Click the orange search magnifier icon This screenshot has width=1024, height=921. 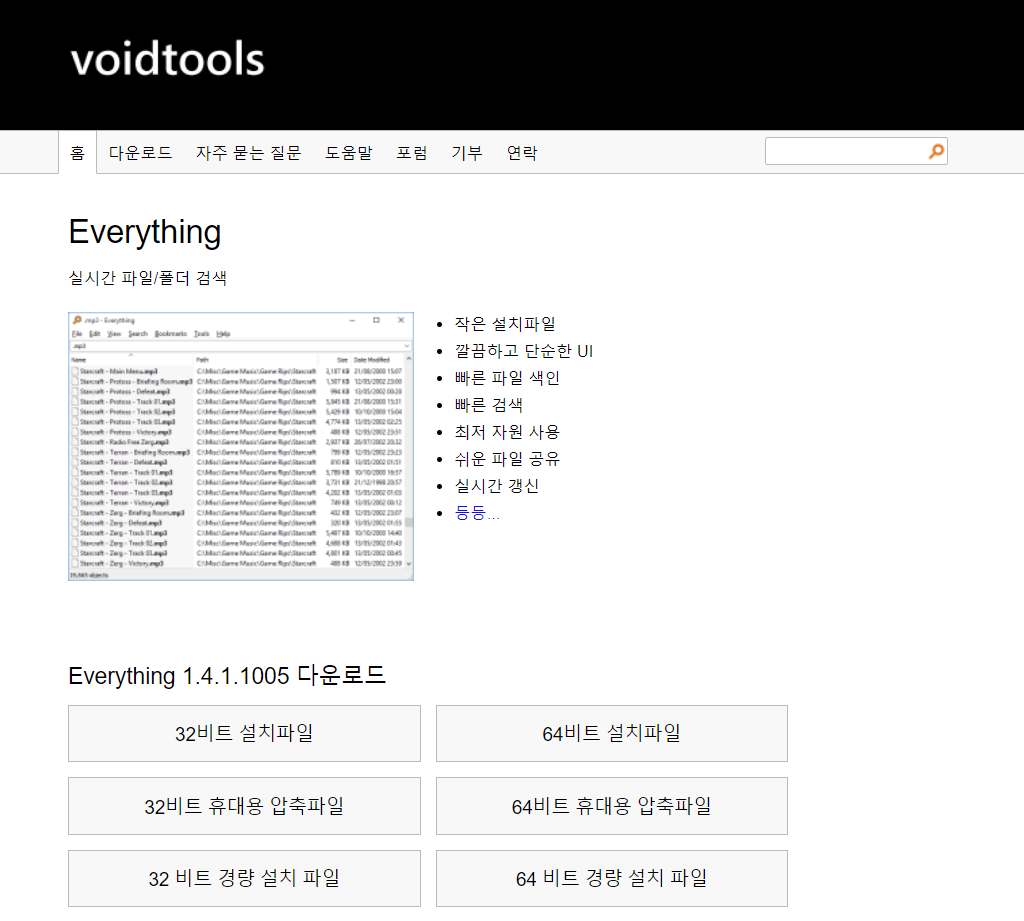coord(936,152)
